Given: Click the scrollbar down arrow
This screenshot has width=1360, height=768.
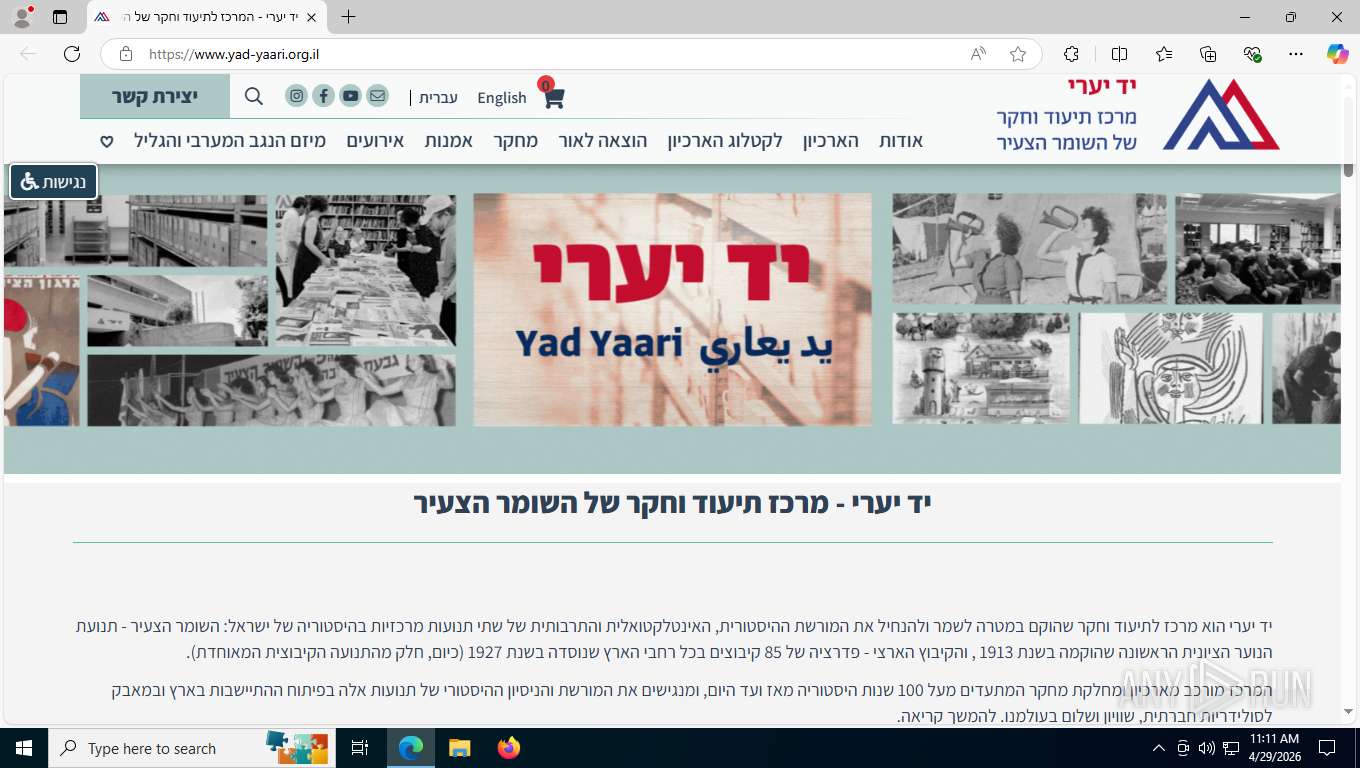Looking at the screenshot, I should 1349,711.
